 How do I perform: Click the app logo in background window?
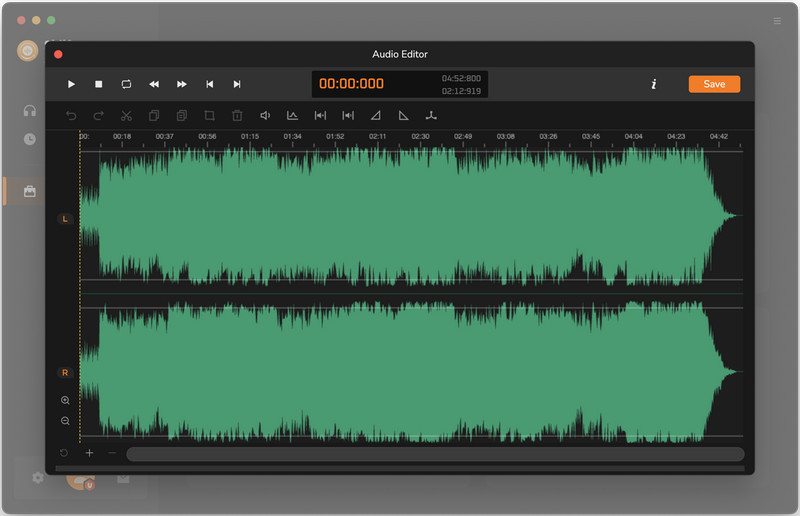[28, 51]
